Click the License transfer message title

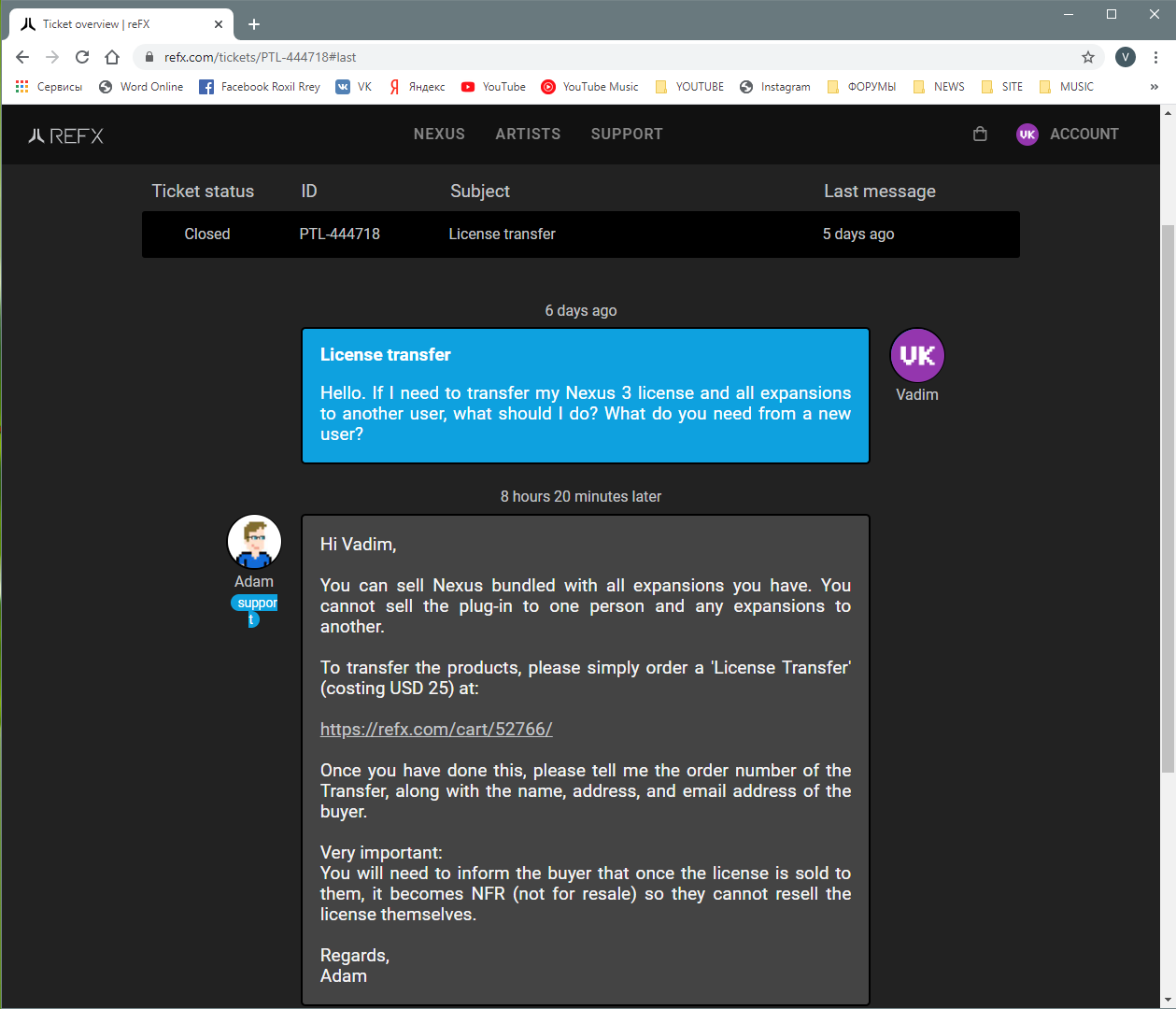point(386,354)
